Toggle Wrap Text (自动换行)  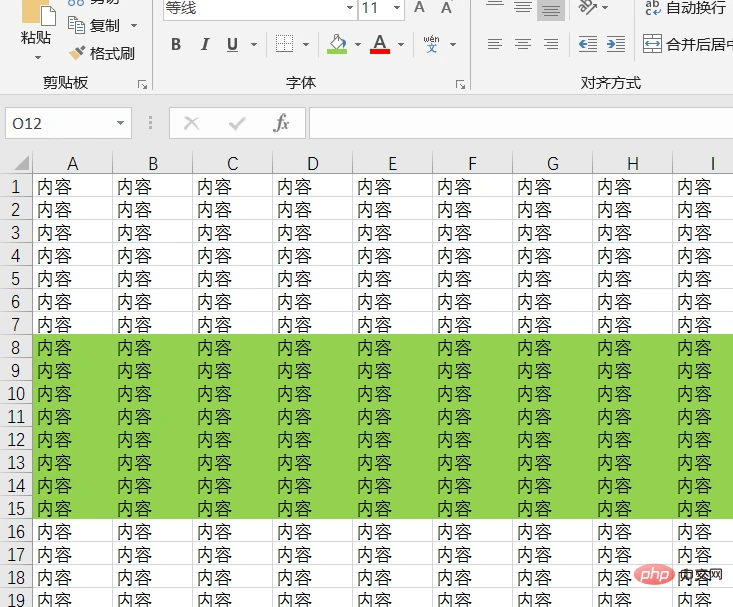coord(685,7)
